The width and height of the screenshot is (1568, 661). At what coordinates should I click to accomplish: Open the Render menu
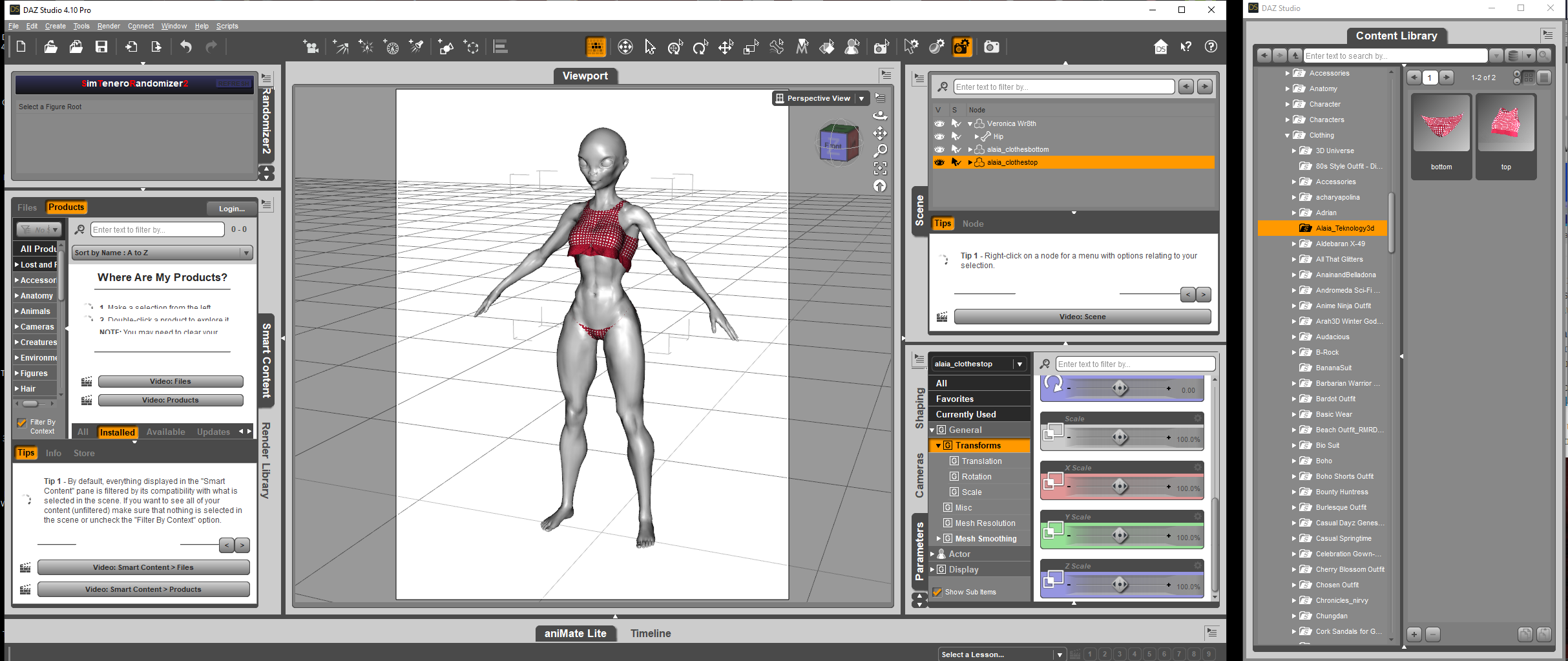(109, 26)
